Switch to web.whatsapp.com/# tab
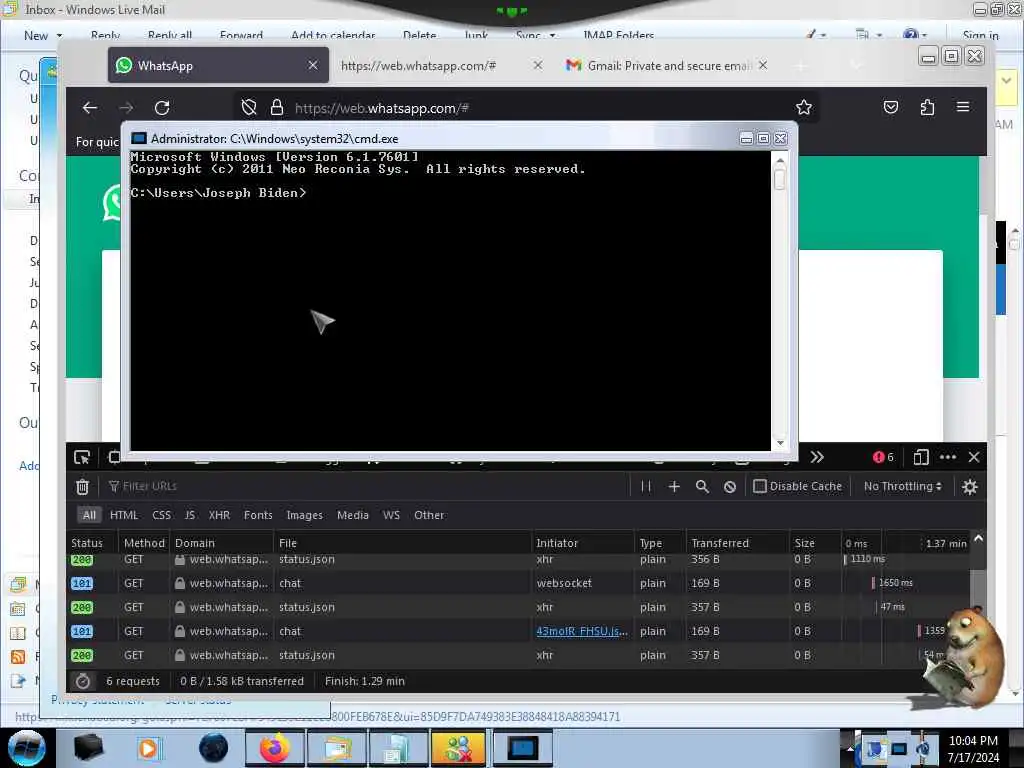The height and width of the screenshot is (768, 1024). coord(442,65)
